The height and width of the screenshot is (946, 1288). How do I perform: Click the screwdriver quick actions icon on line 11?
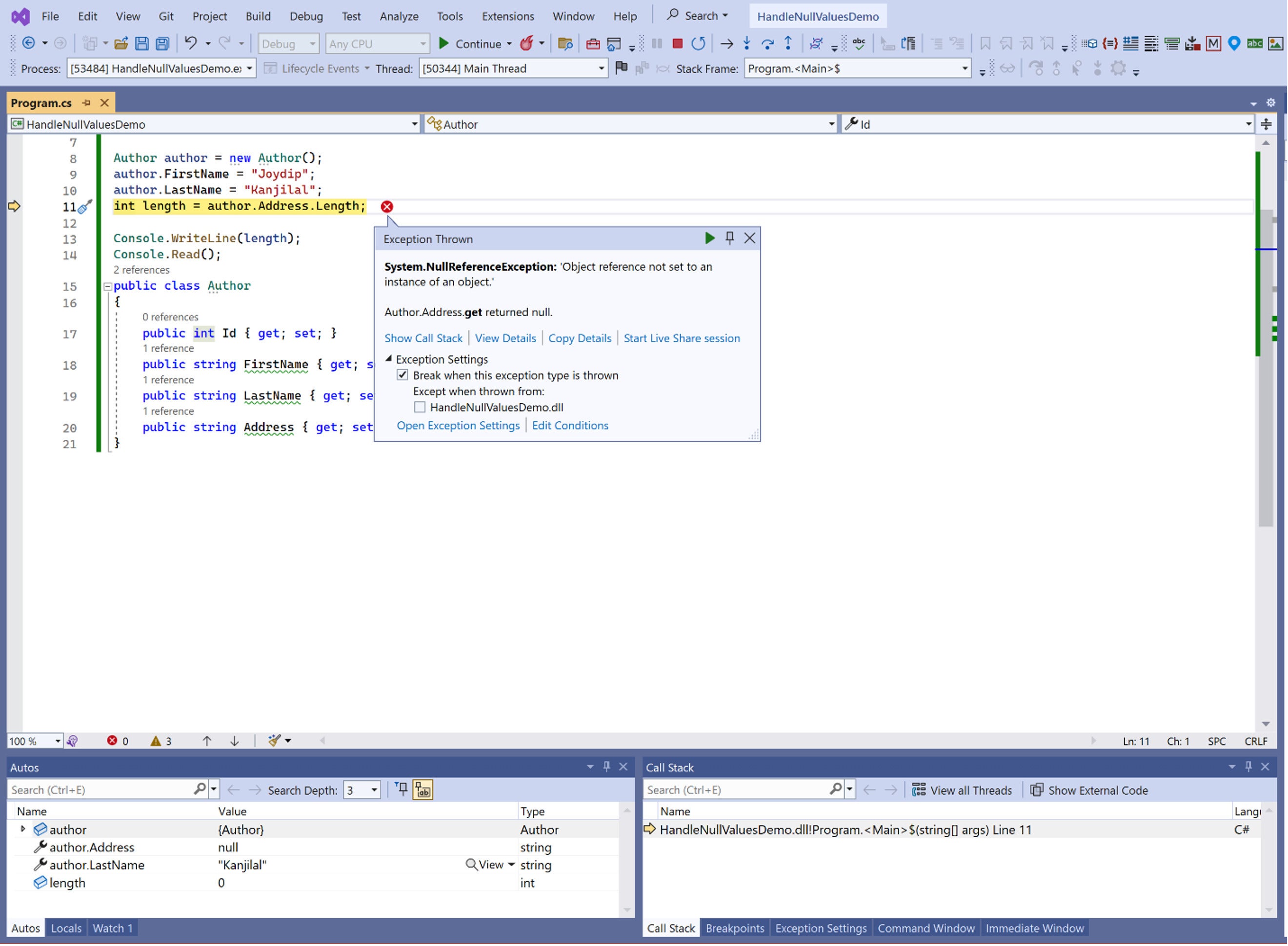pos(85,207)
